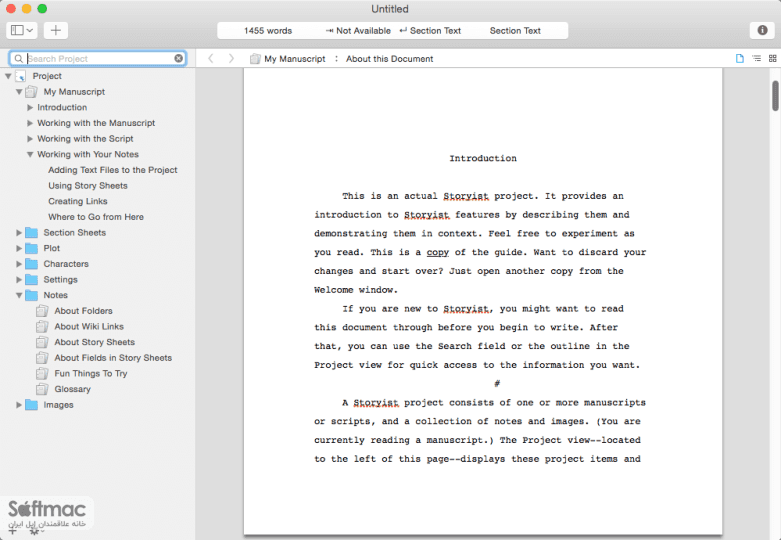The height and width of the screenshot is (540, 781).
Task: Expand the Introduction section
Action: [x=30, y=107]
